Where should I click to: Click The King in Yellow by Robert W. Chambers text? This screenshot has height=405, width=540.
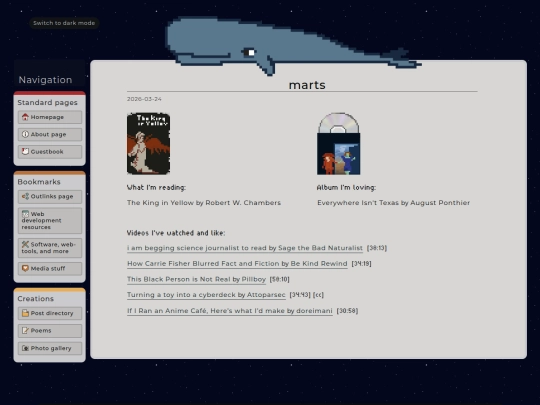pos(204,202)
